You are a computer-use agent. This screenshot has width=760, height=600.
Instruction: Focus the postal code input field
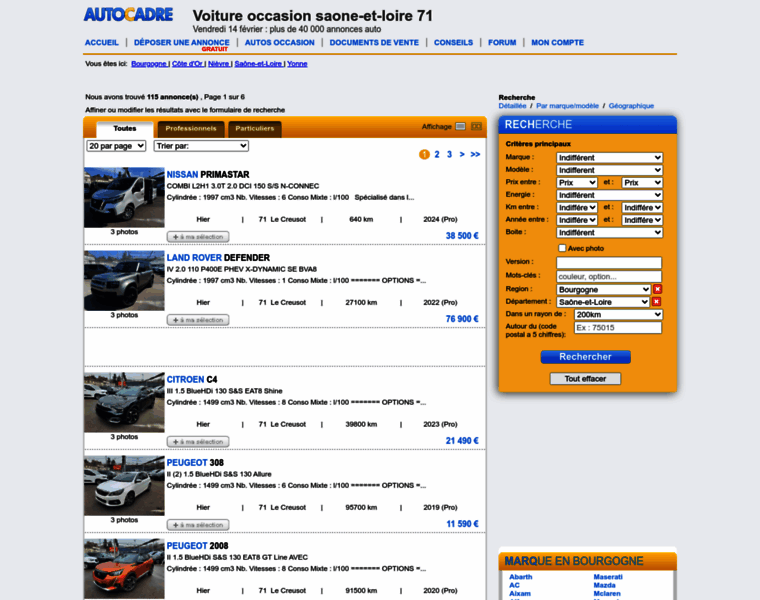point(618,328)
